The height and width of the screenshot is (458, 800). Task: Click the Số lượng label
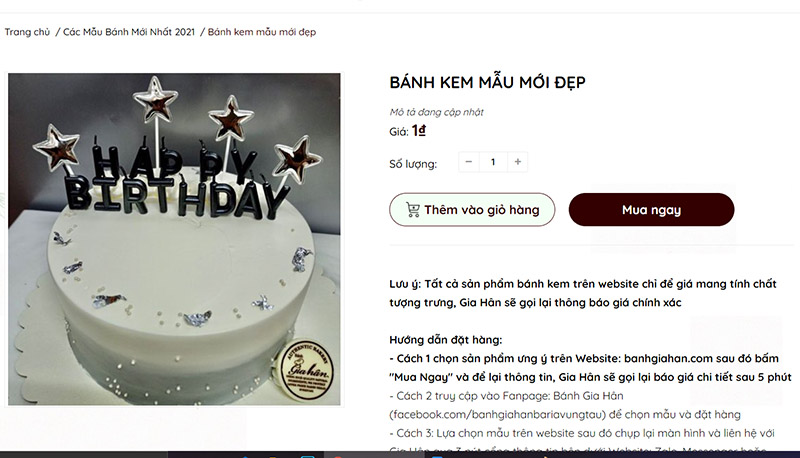413,163
